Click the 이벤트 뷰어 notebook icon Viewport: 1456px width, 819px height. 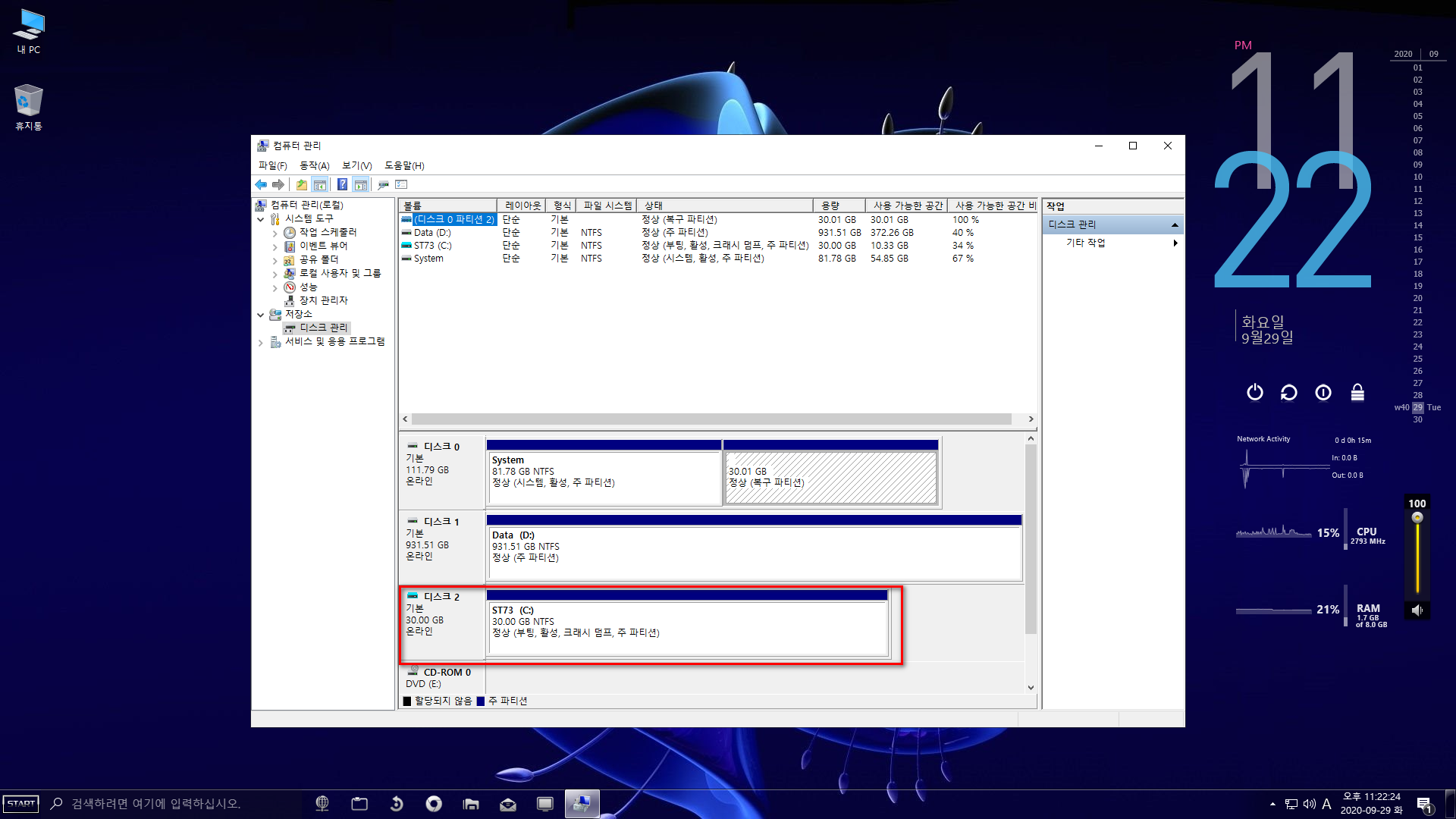289,246
